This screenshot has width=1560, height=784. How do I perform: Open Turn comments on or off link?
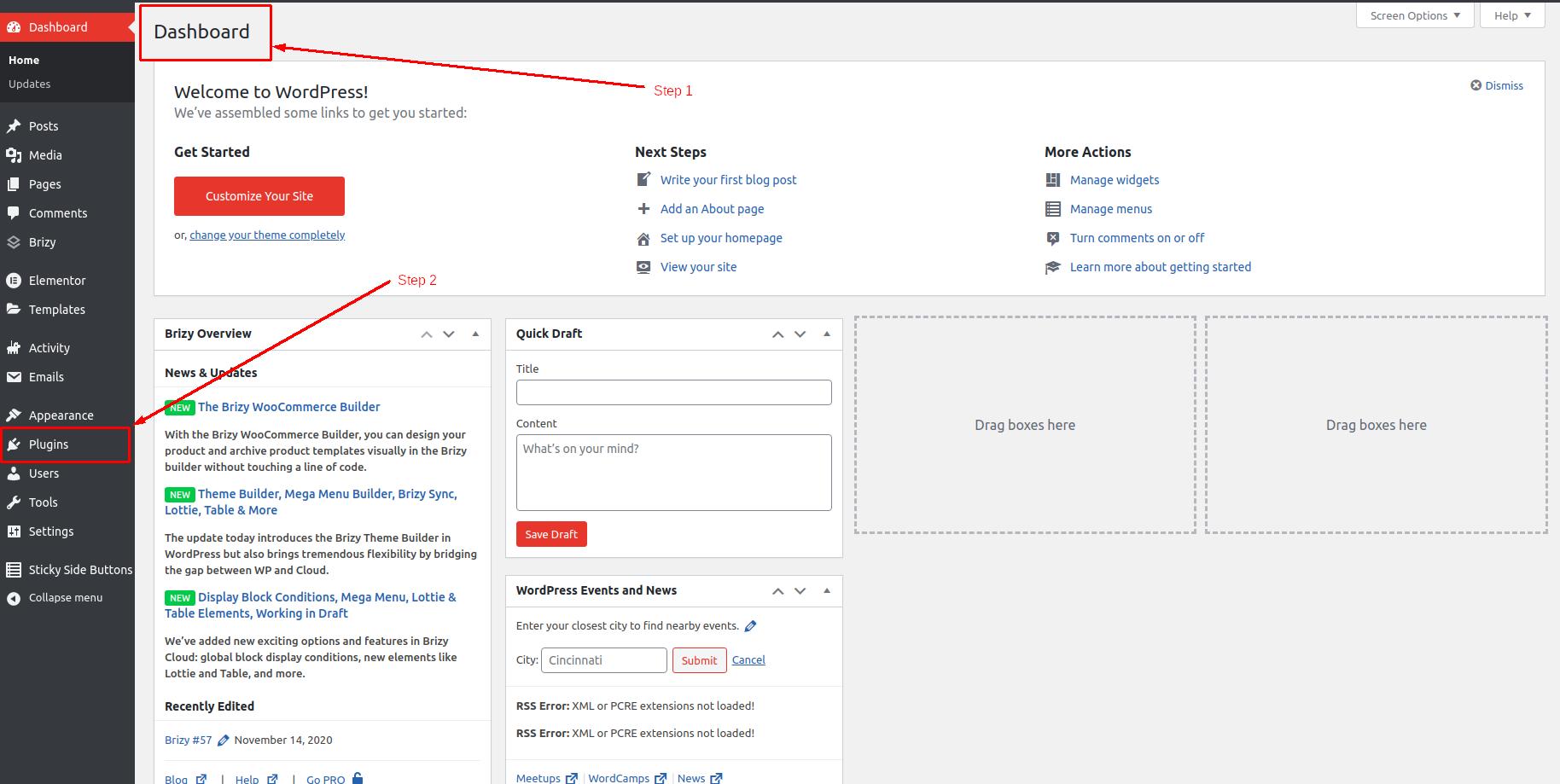coord(1137,238)
